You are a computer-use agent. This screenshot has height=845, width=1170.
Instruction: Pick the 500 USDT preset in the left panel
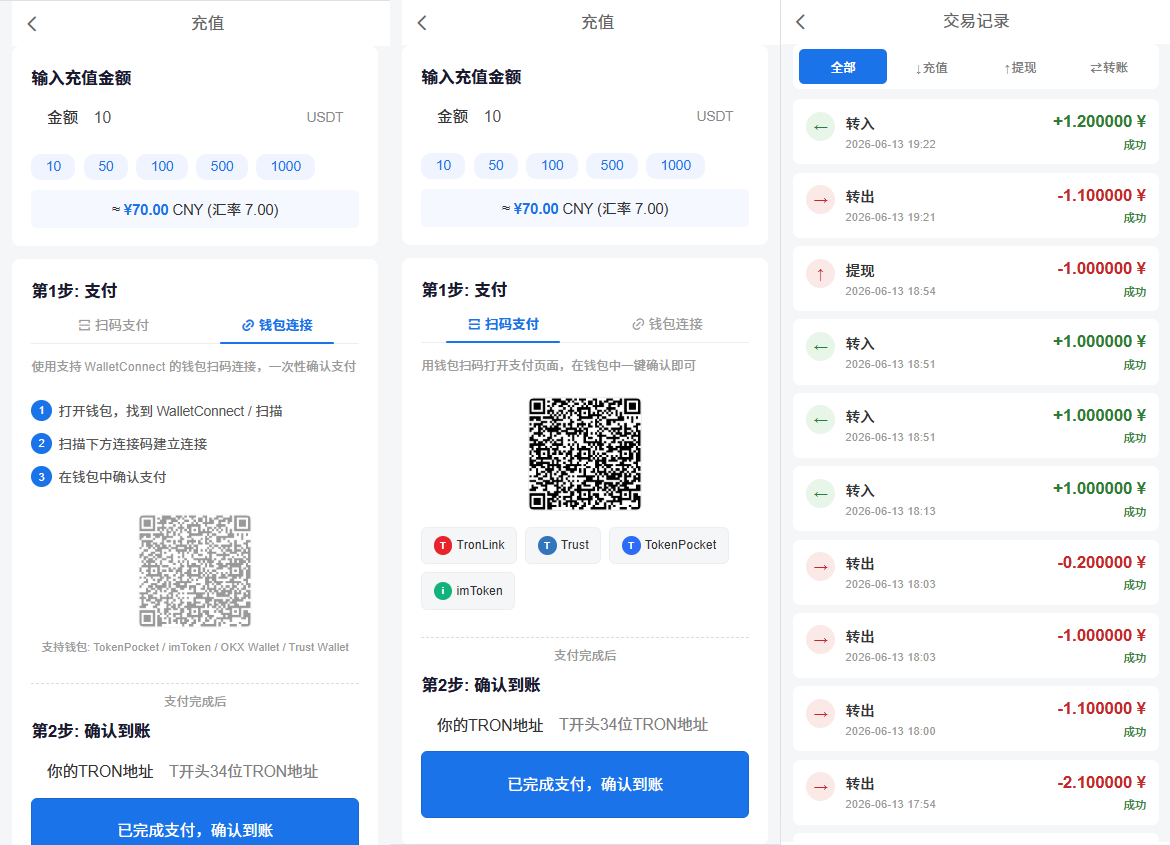tap(222, 166)
